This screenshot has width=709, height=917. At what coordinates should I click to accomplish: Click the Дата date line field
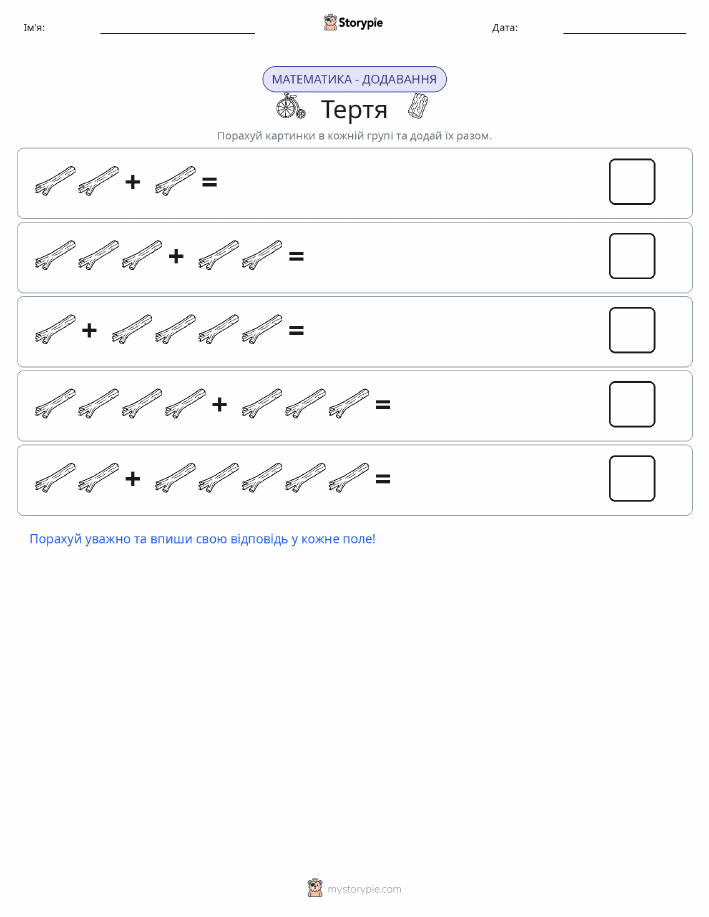coord(624,28)
